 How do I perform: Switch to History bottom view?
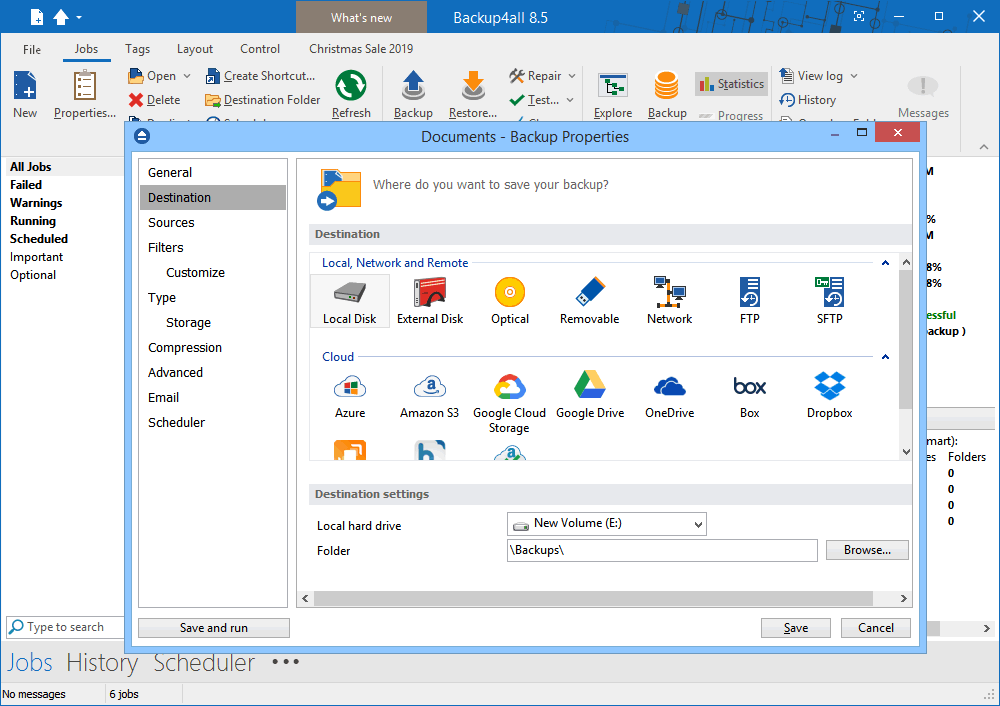click(102, 663)
